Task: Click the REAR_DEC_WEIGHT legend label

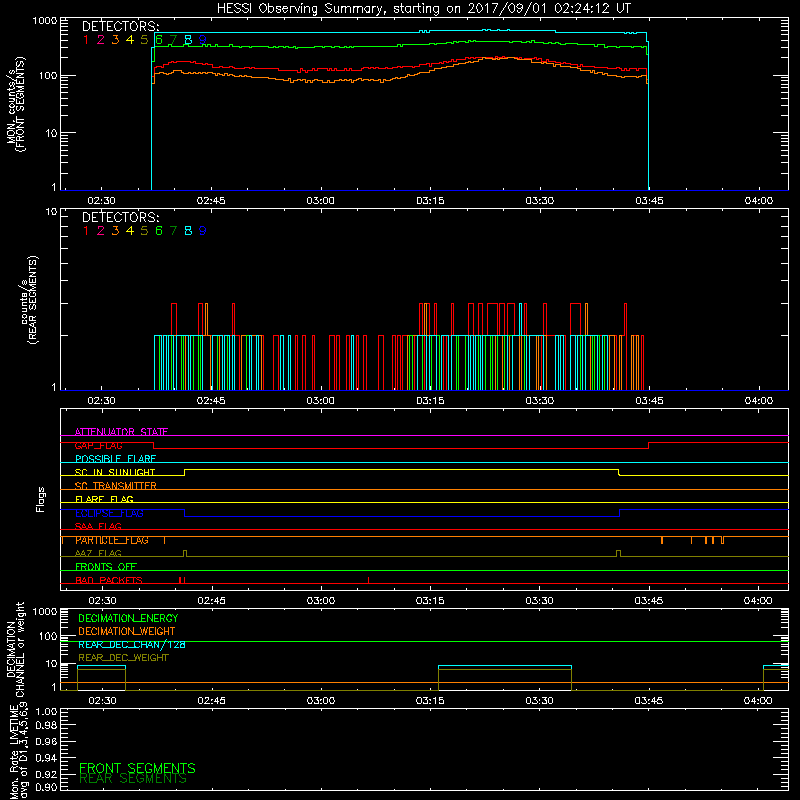Action: click(x=123, y=658)
